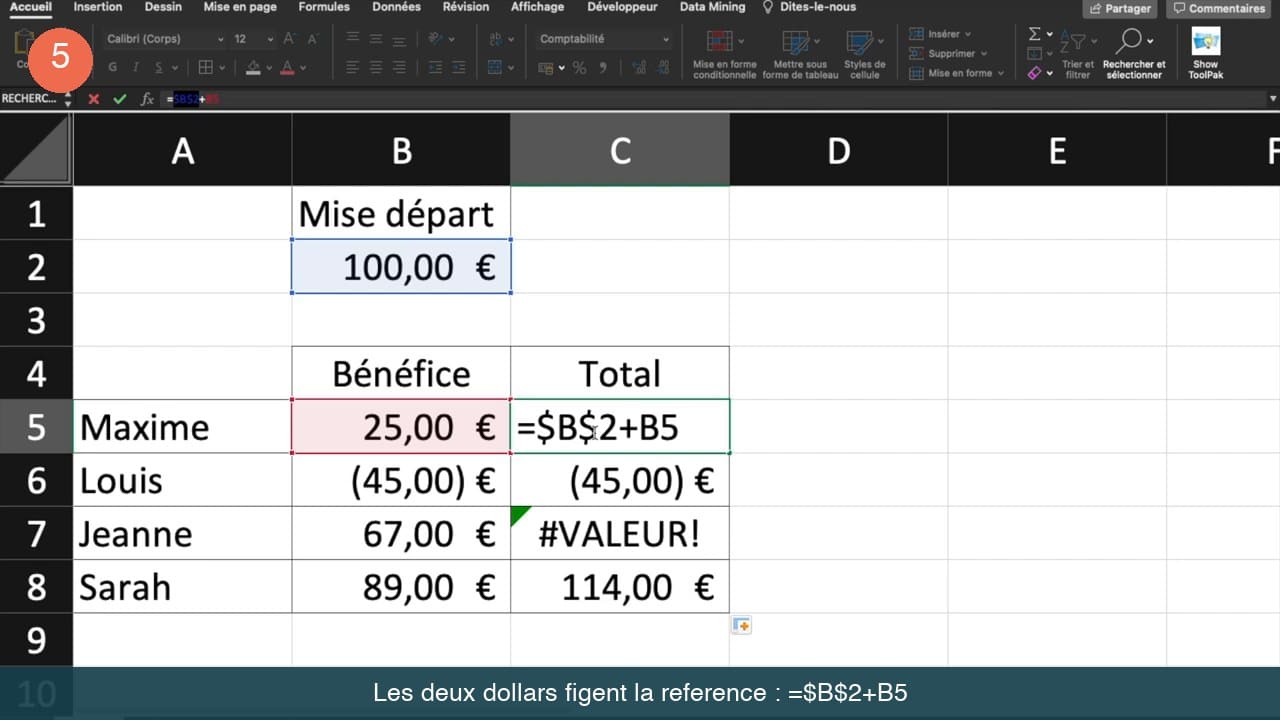Increase font size with larger A
The image size is (1280, 720).
click(289, 39)
